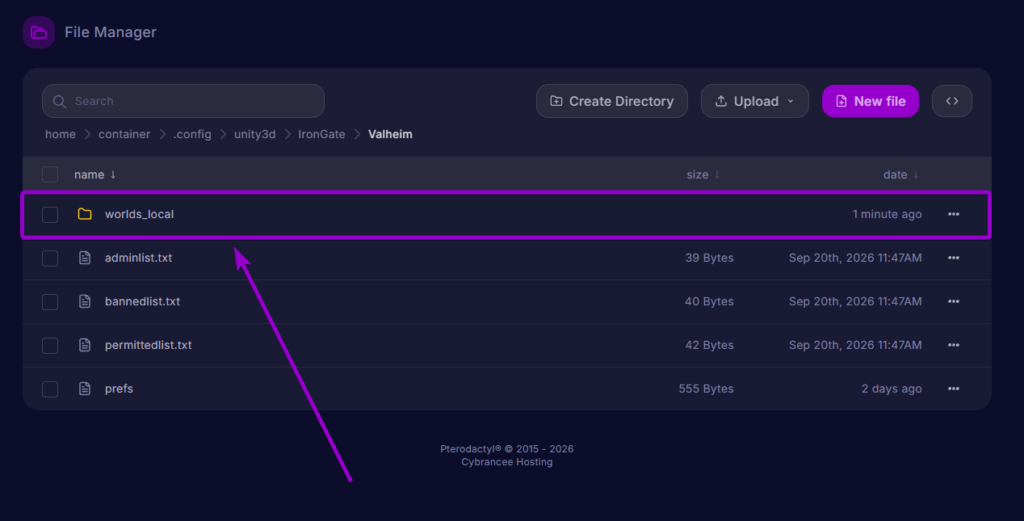Click the permittedlist.txt file icon
The height and width of the screenshot is (521, 1024).
tap(84, 345)
